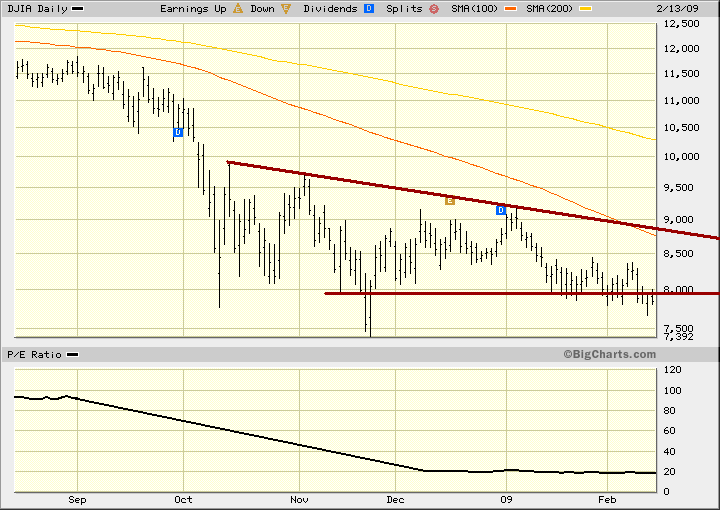
Task: Click the 10,500 price axis label
Action: [681, 128]
